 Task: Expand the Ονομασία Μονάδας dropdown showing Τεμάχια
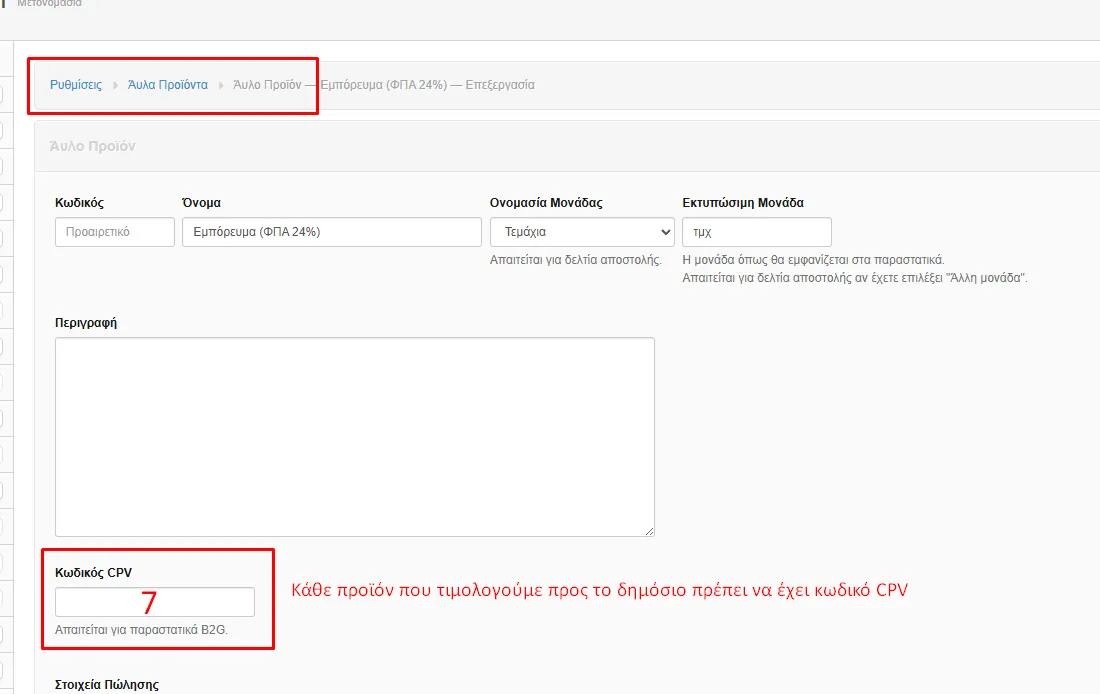click(582, 232)
